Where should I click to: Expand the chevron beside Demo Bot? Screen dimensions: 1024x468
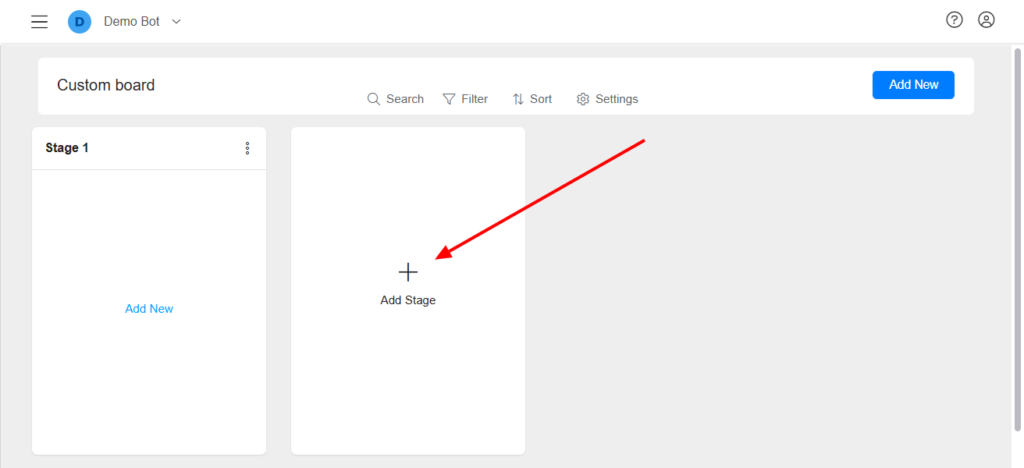177,21
